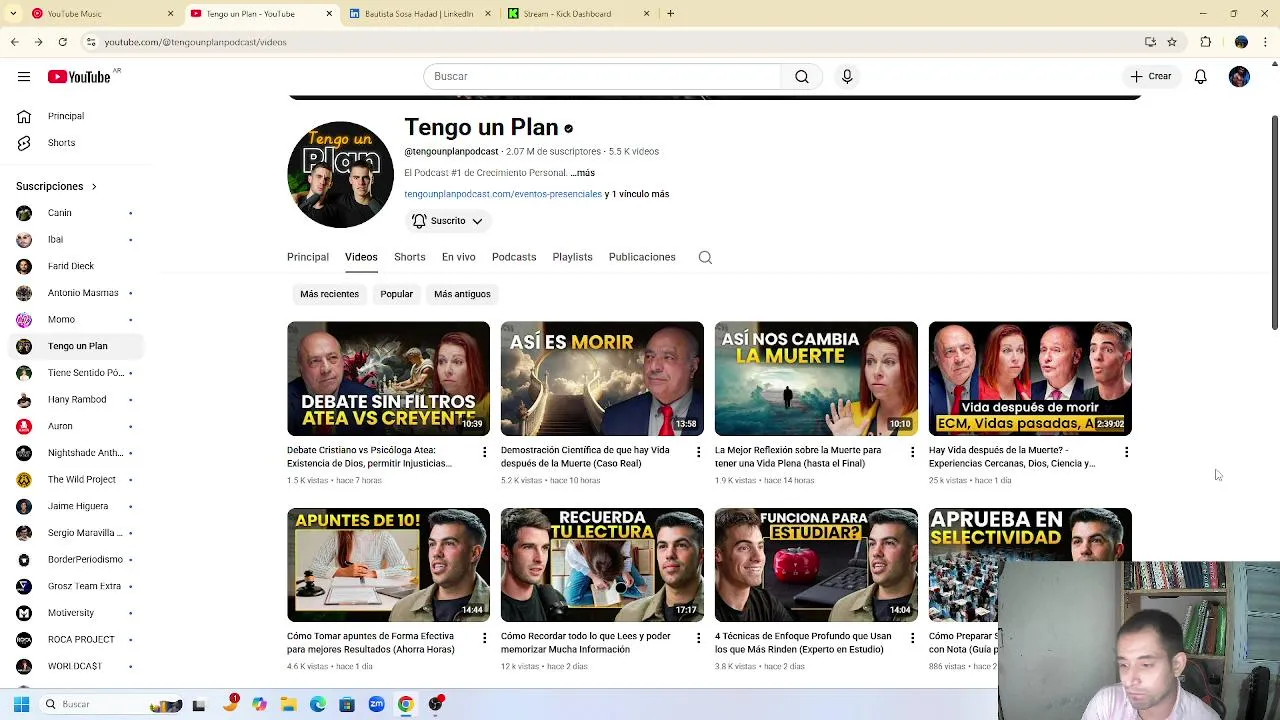This screenshot has height=720, width=1280.
Task: Expand the Suscripciones section chevron
Action: pos(94,186)
